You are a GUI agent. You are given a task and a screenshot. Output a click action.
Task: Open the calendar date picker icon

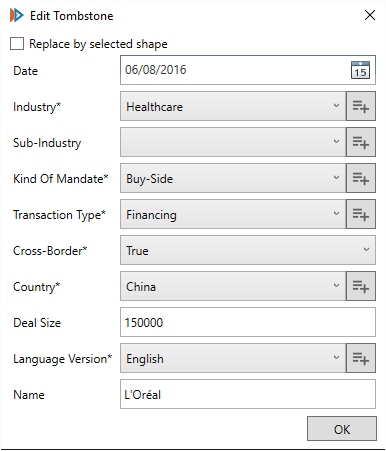point(360,70)
